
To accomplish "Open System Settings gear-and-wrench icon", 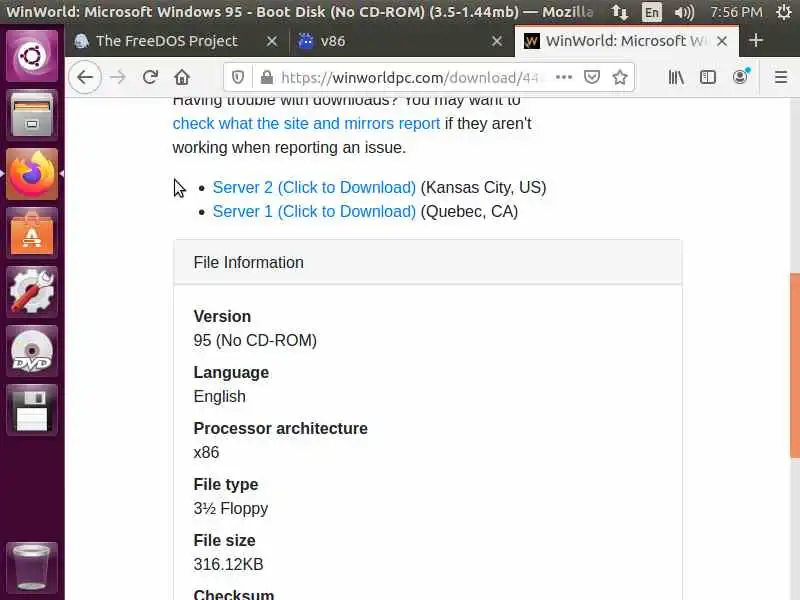I will point(32,292).
